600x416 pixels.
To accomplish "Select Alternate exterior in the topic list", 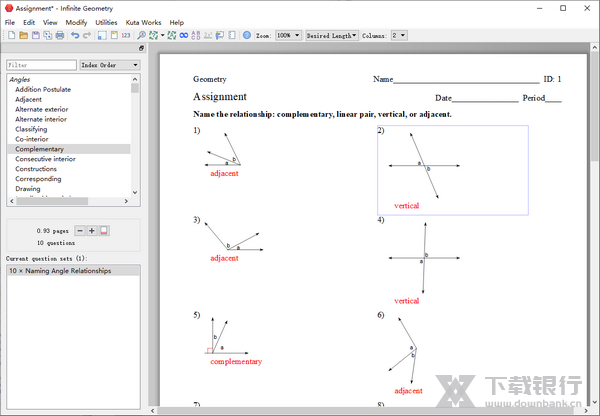I will tap(42, 109).
